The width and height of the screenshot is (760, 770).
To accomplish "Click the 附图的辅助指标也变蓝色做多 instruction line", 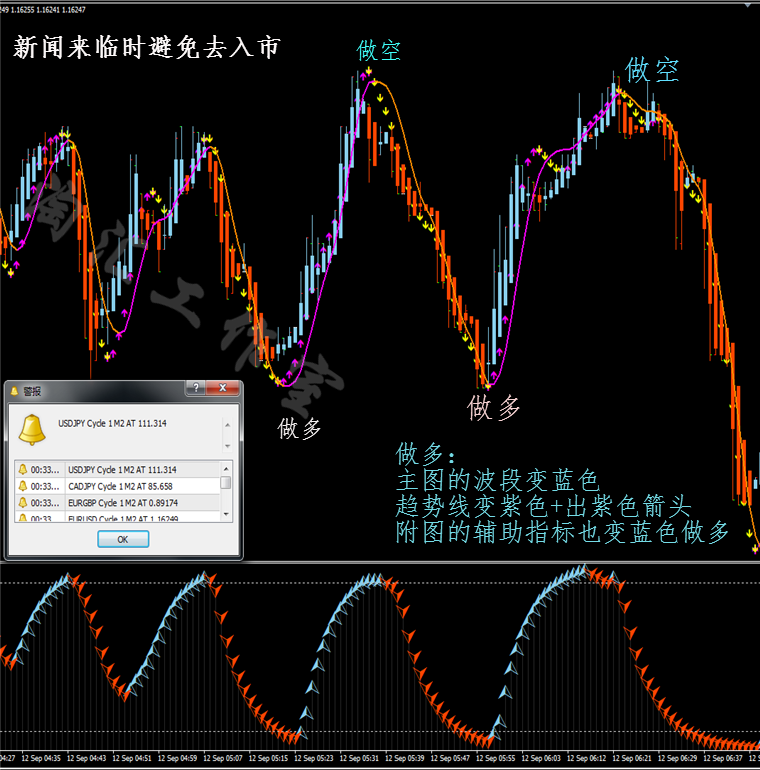I will (x=562, y=532).
